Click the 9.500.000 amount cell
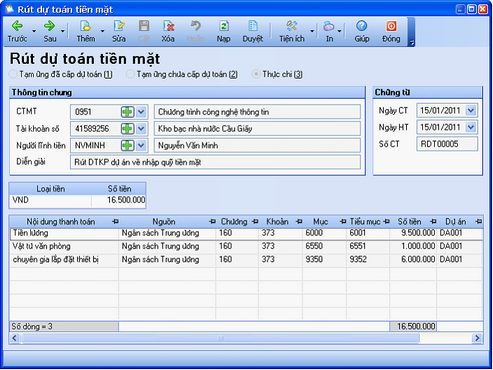 [413, 233]
